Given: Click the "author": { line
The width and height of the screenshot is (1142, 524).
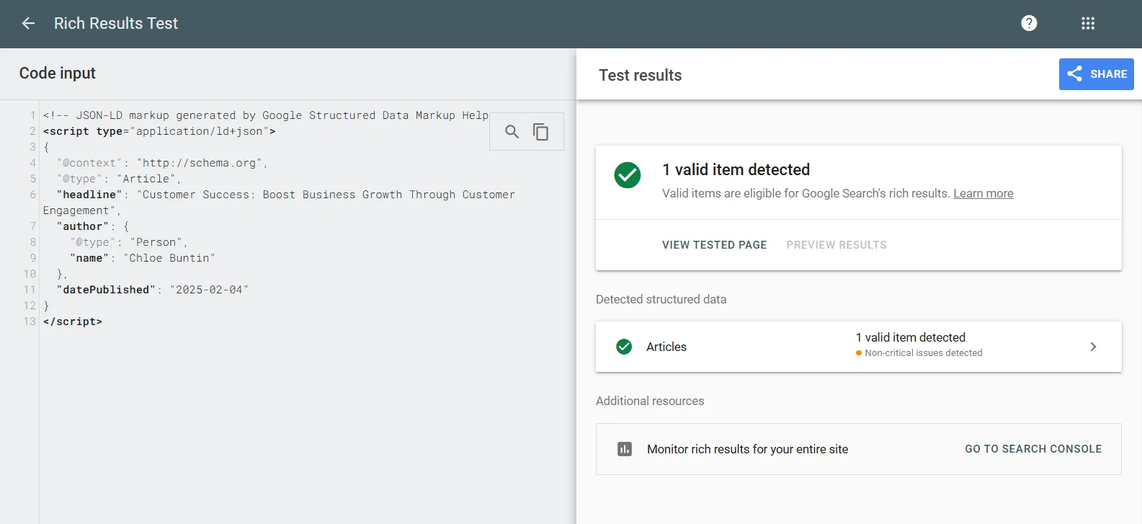Looking at the screenshot, I should coord(92,226).
